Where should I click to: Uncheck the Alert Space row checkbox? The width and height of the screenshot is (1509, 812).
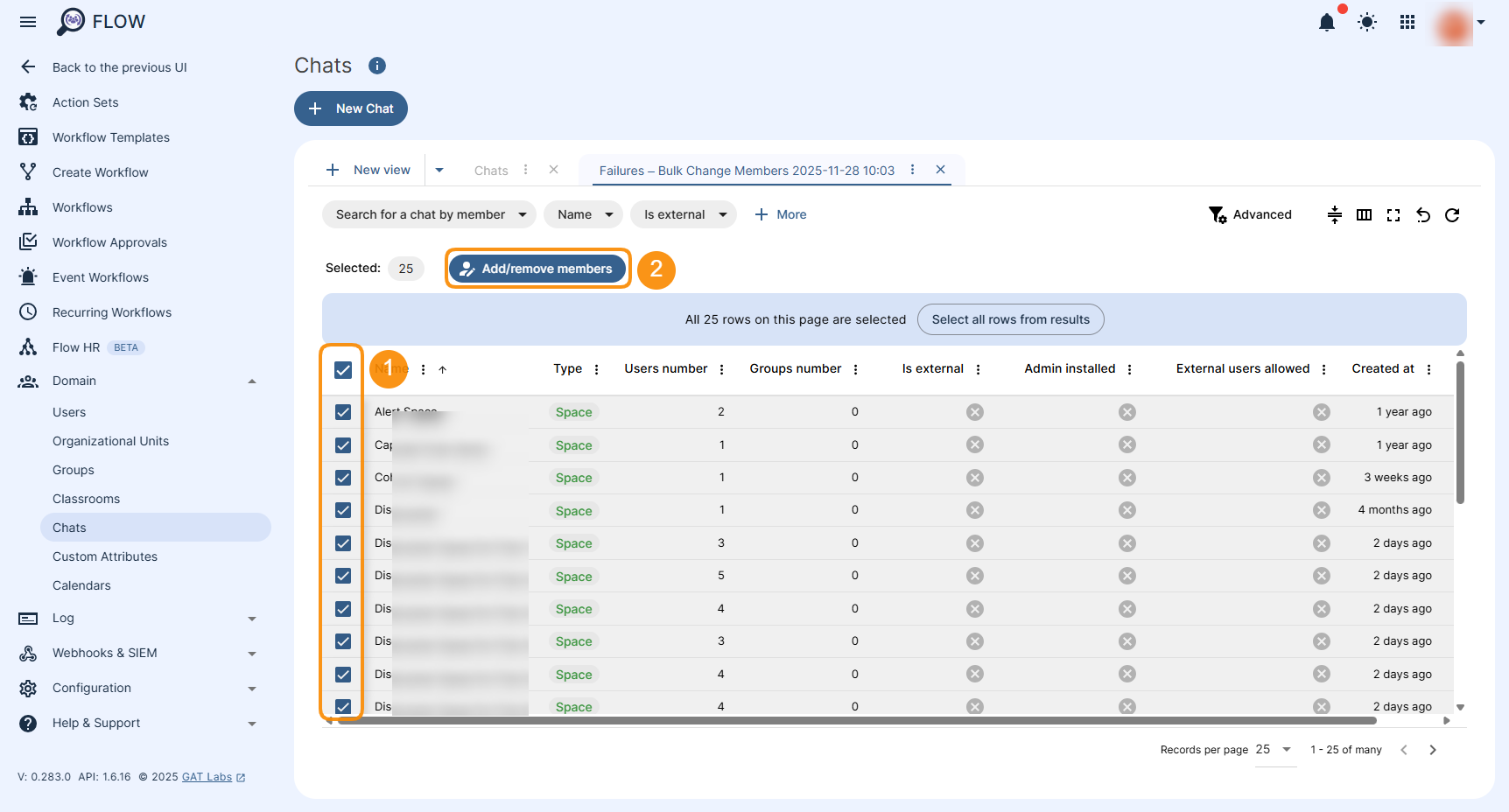pos(343,412)
